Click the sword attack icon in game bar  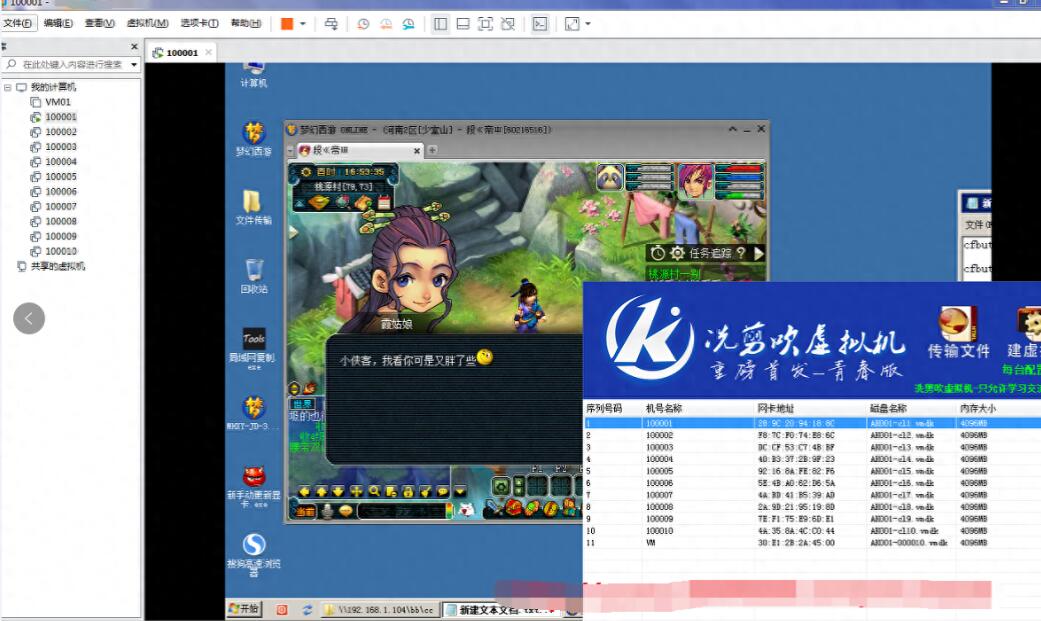(495, 509)
